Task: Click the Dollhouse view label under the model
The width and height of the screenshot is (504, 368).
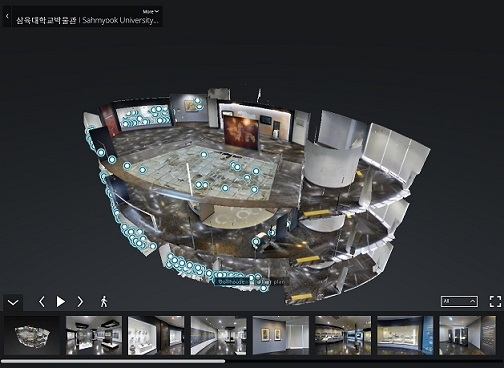Action: 232,282
